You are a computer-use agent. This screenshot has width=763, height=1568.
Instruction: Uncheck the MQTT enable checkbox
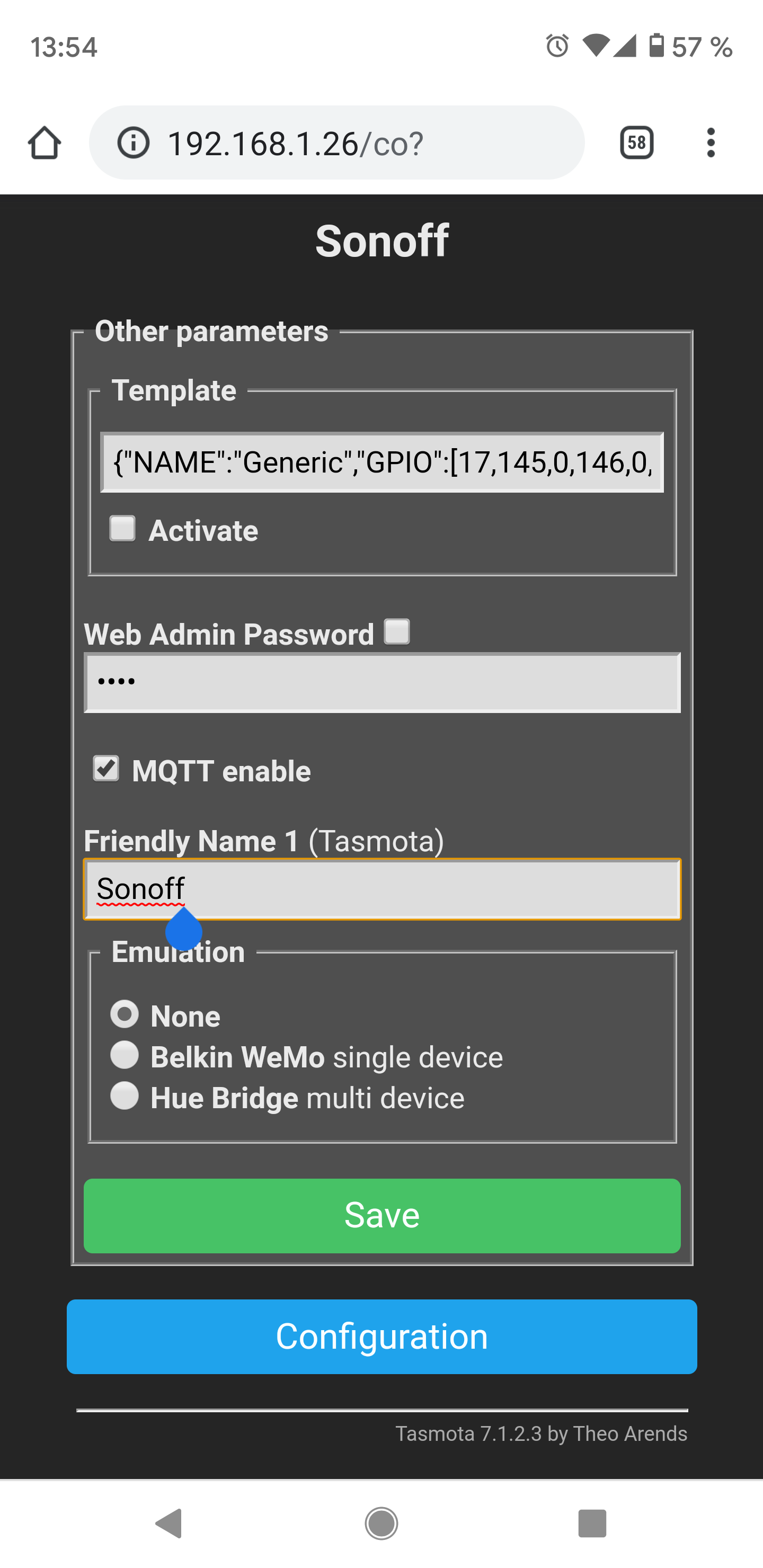pos(106,769)
